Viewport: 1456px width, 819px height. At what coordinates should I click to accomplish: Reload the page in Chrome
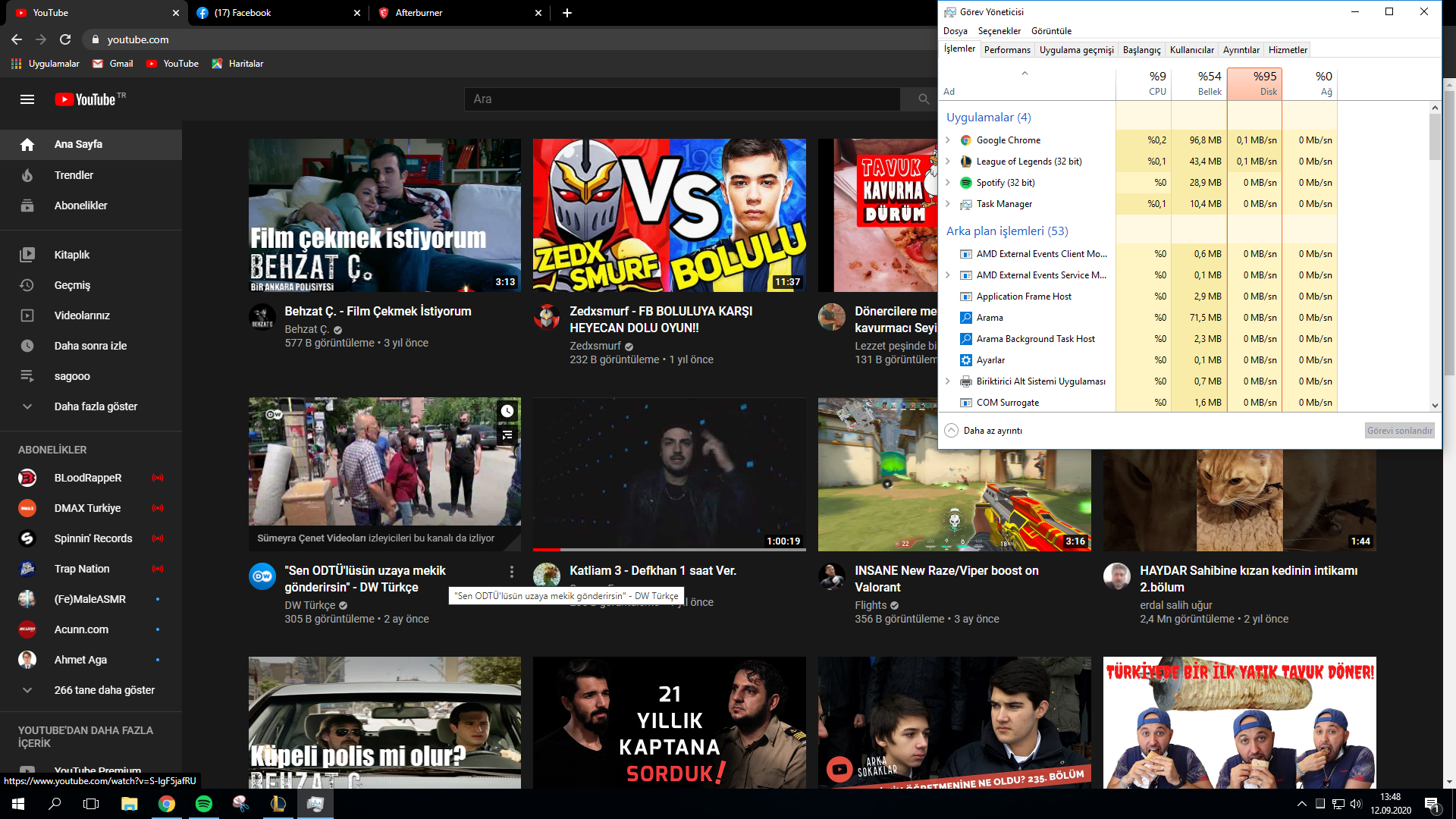[x=65, y=39]
